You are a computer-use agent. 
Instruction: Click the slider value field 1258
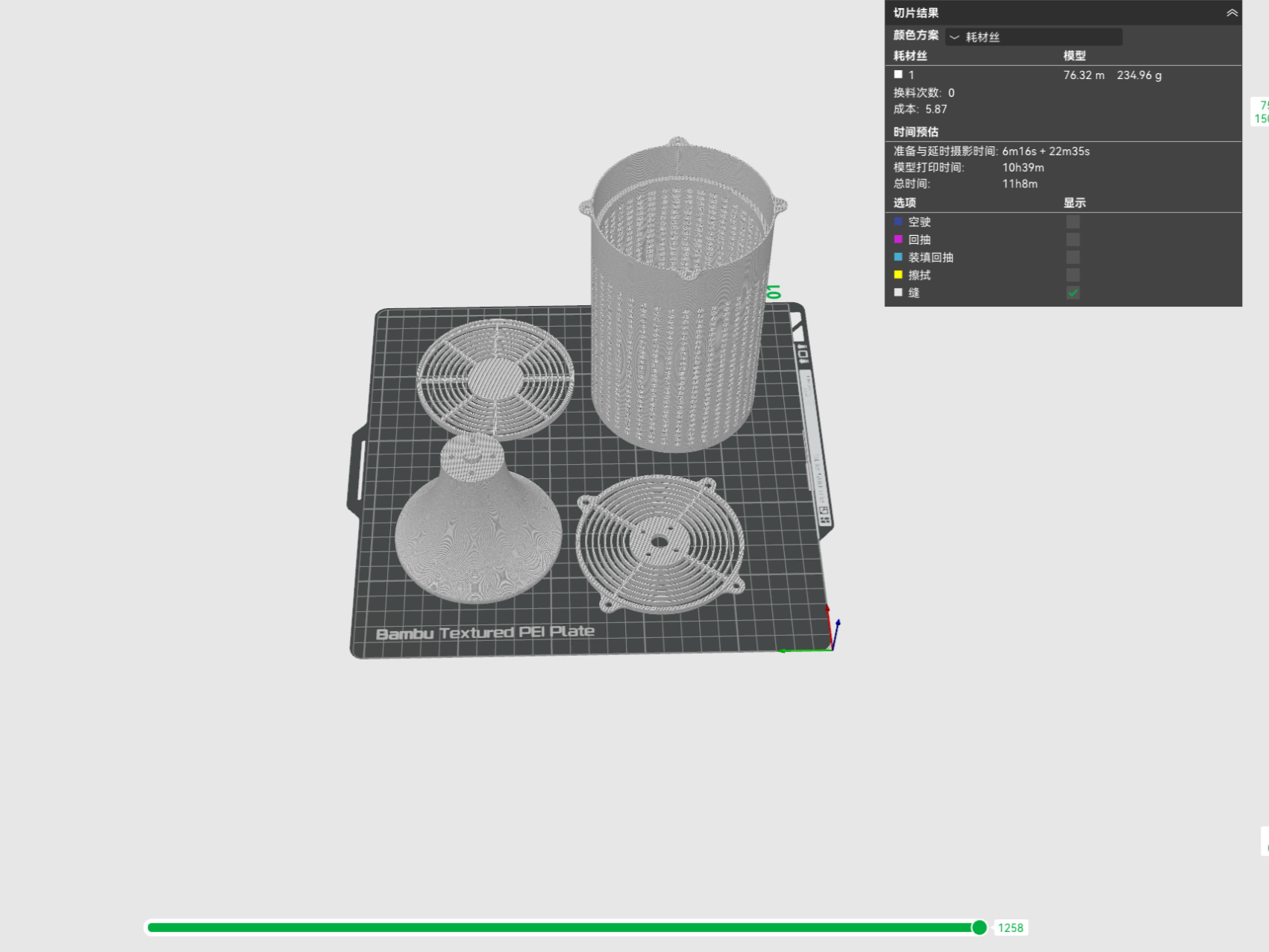1011,928
